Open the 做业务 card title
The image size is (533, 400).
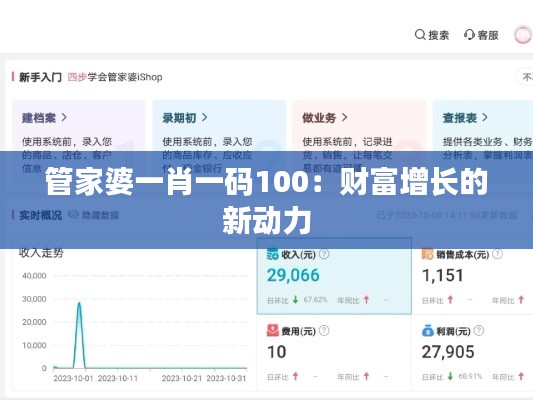(x=319, y=118)
